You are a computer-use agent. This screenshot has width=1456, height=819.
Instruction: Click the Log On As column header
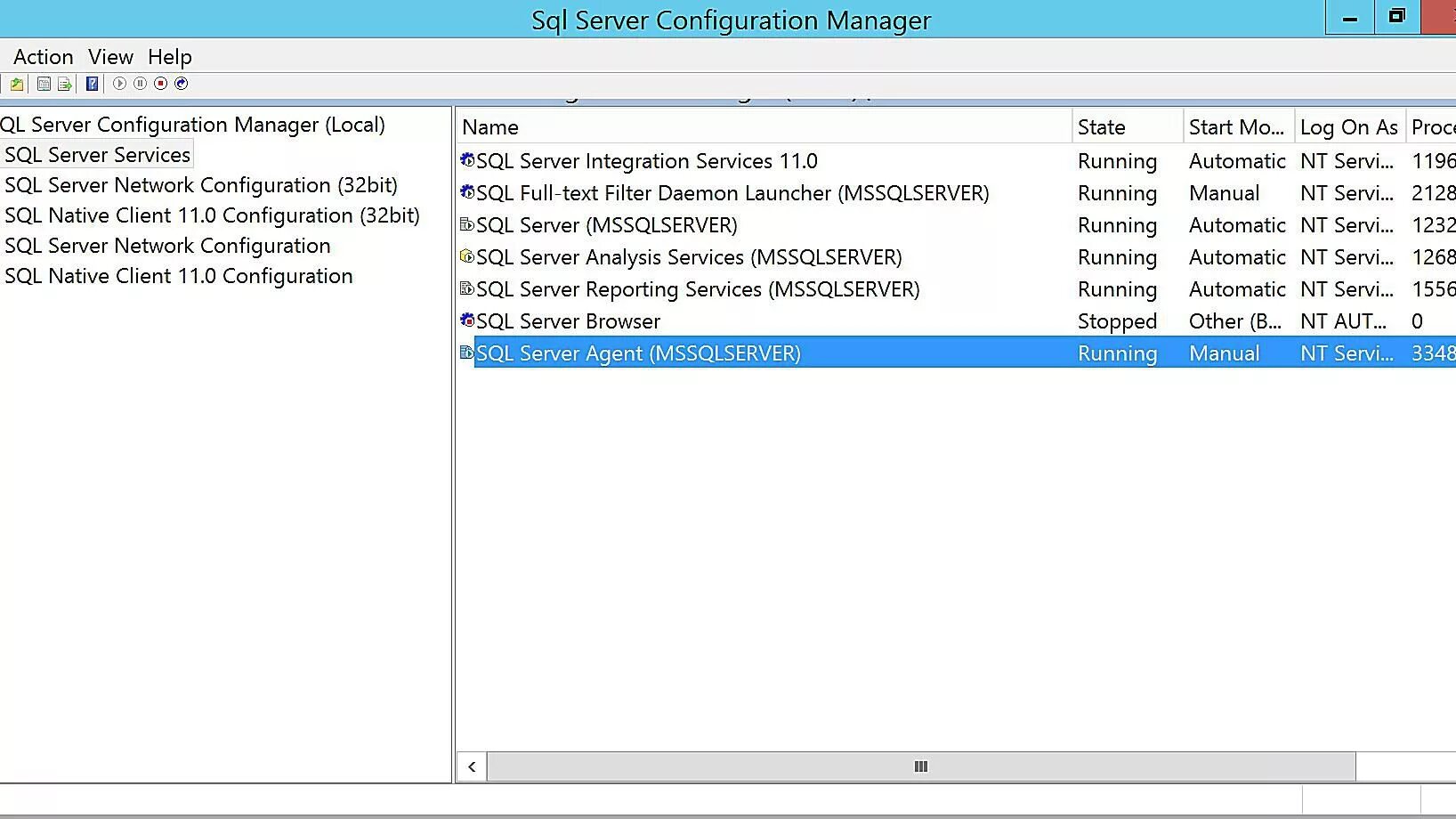pos(1348,127)
